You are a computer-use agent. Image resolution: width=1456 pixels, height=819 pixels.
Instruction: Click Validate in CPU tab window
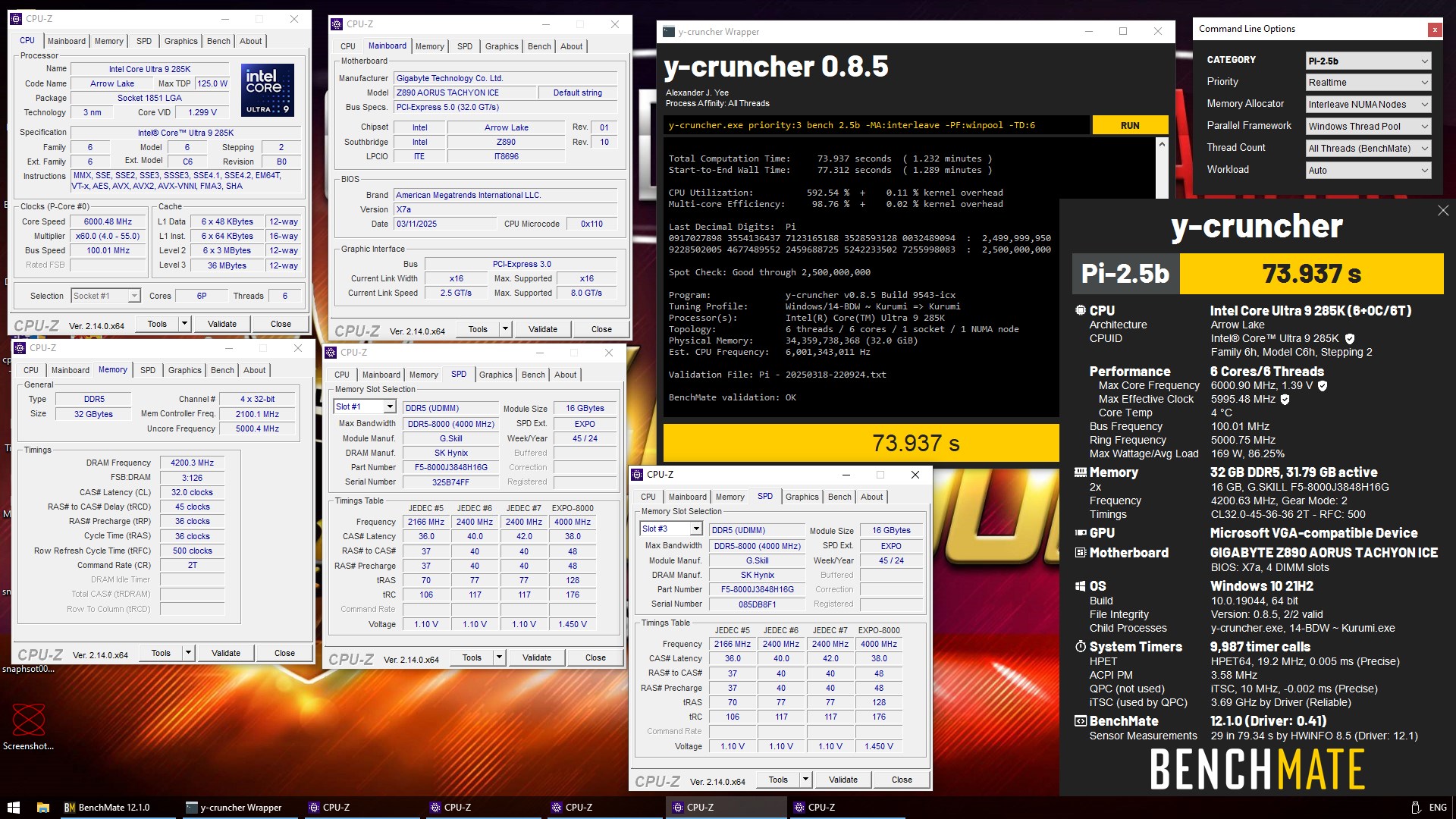pos(222,324)
